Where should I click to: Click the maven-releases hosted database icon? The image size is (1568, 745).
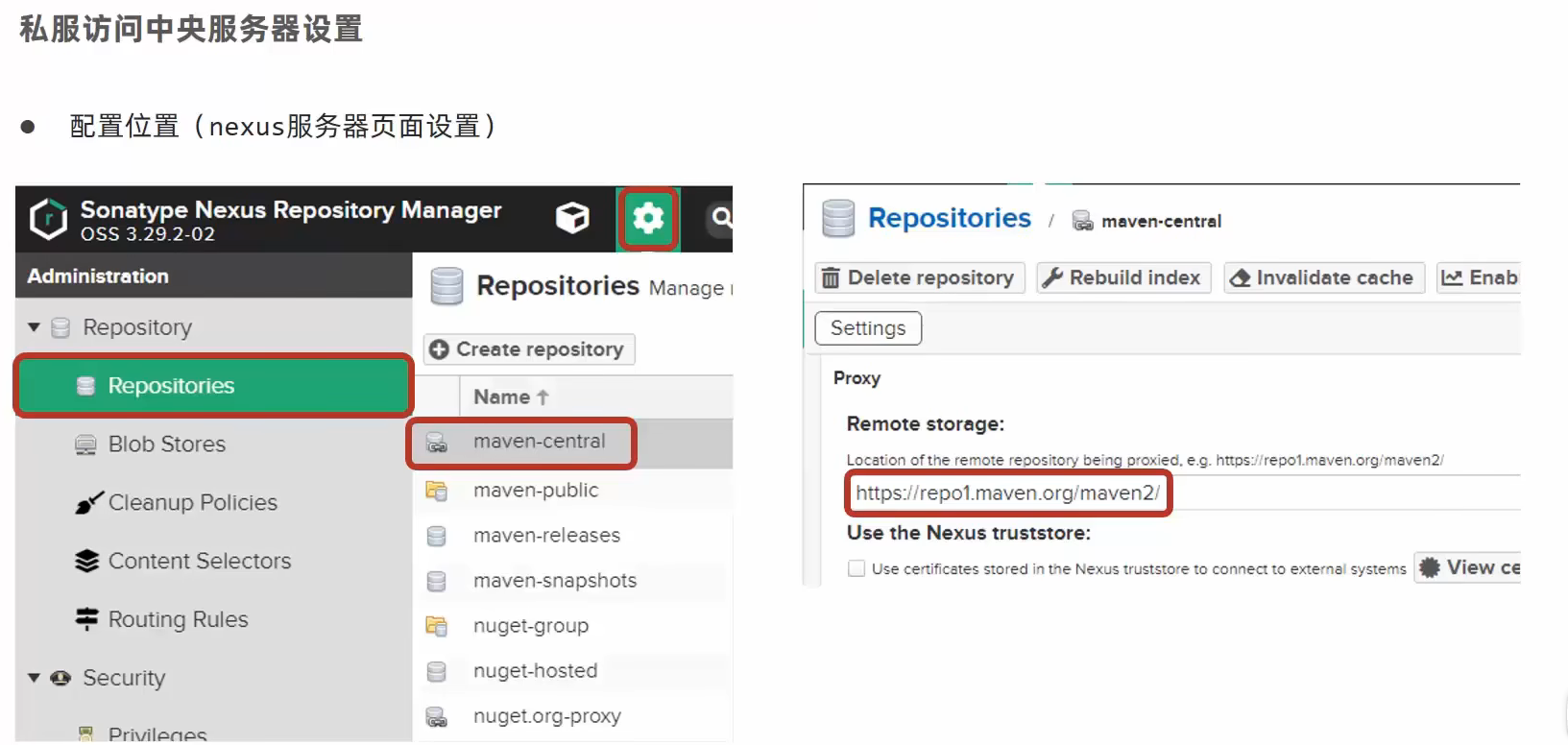[x=437, y=536]
